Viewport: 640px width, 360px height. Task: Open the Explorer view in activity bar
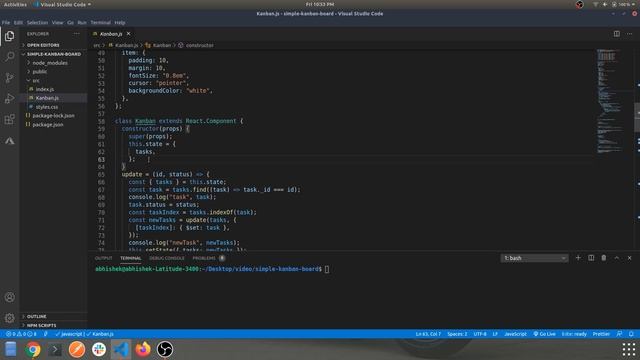9,36
